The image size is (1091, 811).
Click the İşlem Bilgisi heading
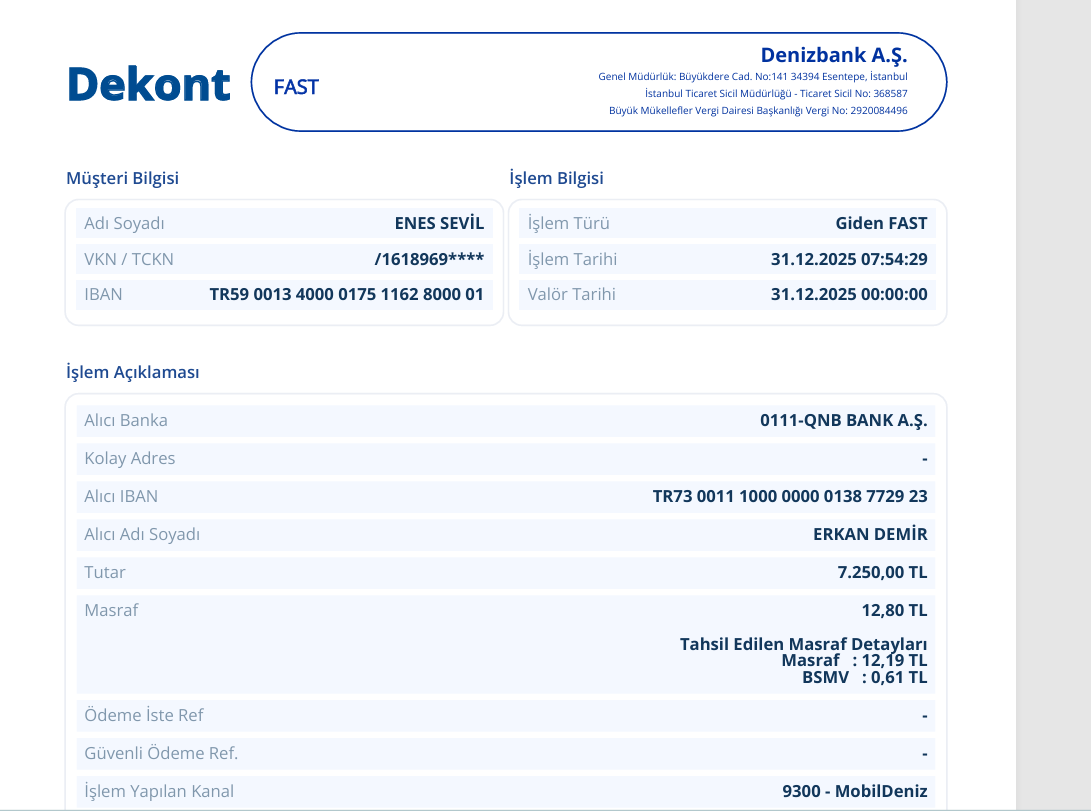tap(556, 178)
